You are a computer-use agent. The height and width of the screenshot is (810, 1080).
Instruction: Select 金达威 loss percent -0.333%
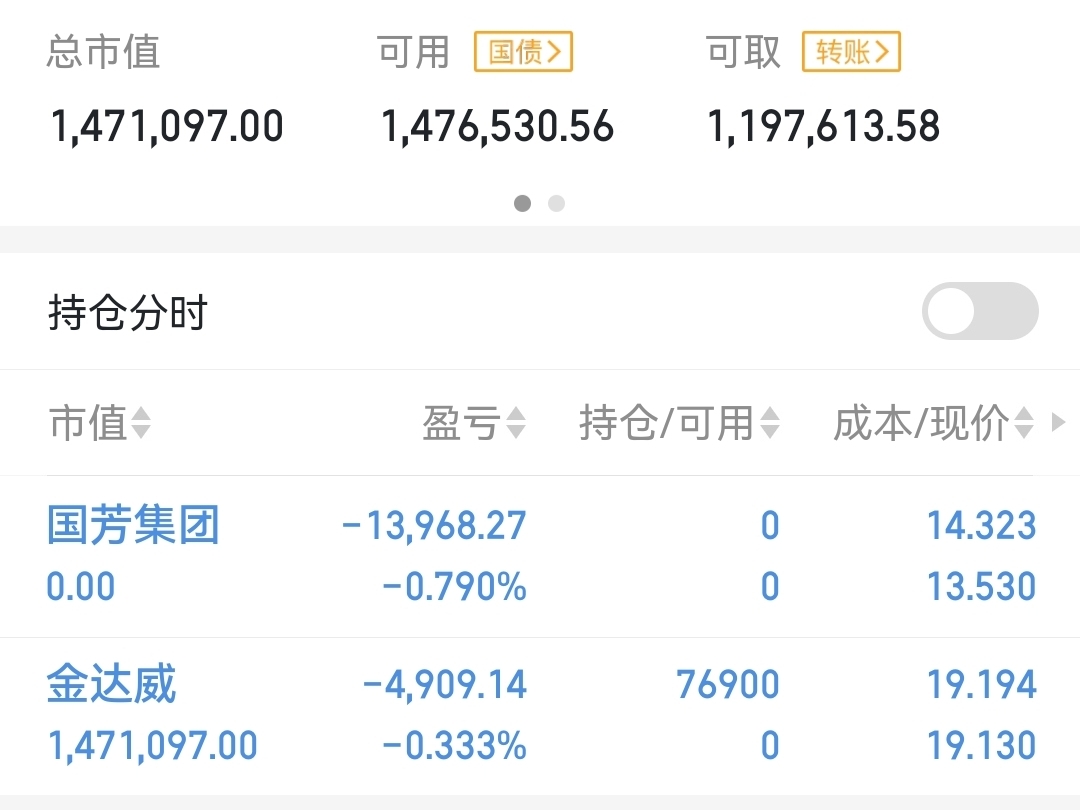pyautogui.click(x=455, y=745)
